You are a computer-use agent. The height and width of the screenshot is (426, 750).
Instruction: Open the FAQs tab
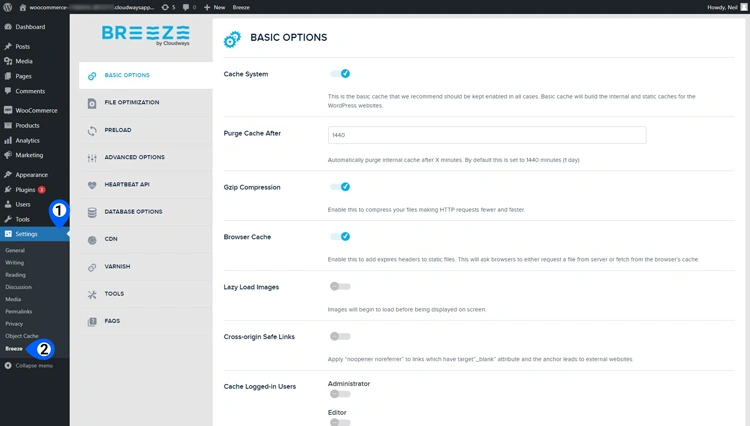113,322
